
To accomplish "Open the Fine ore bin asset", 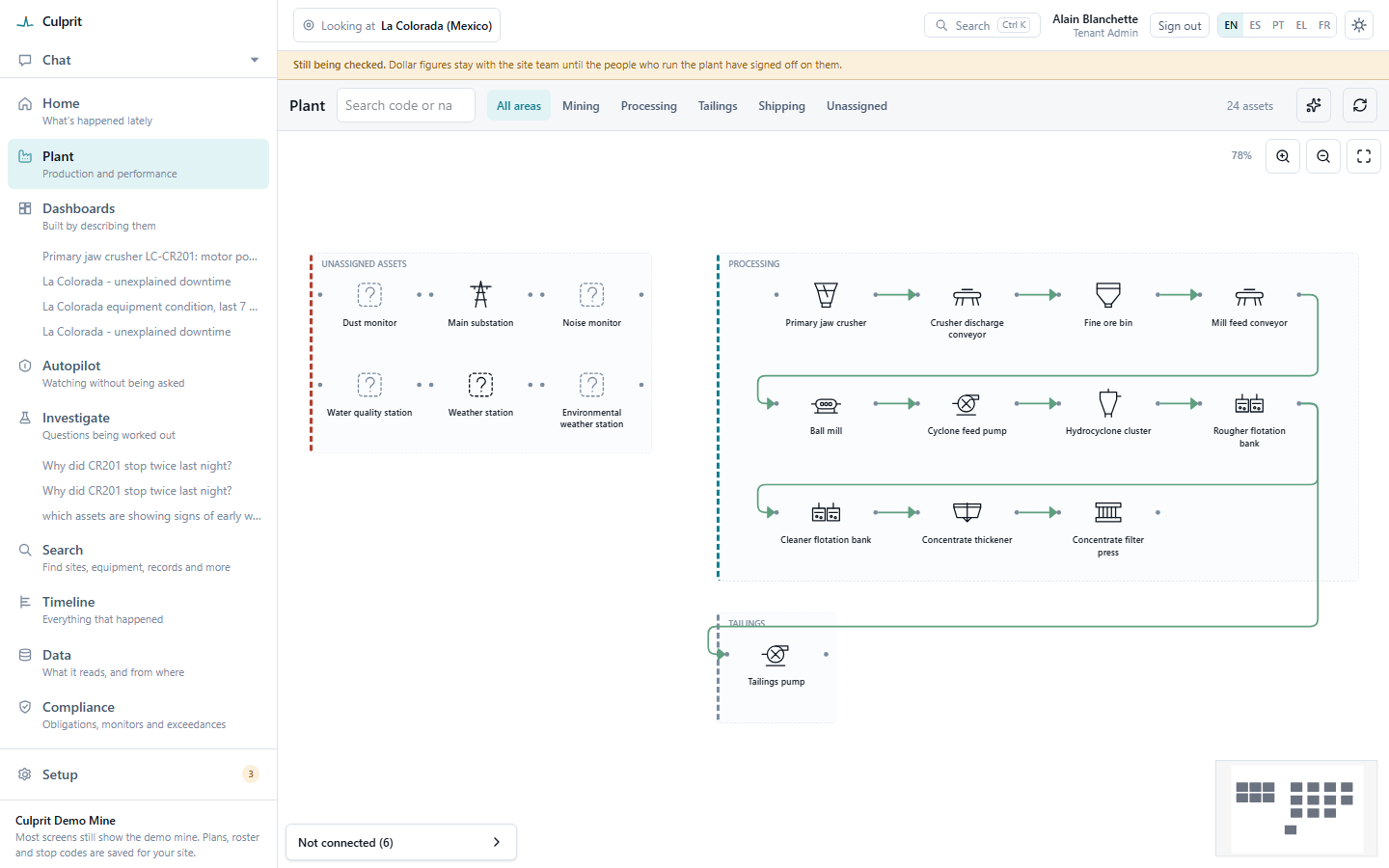I will coord(1108,294).
